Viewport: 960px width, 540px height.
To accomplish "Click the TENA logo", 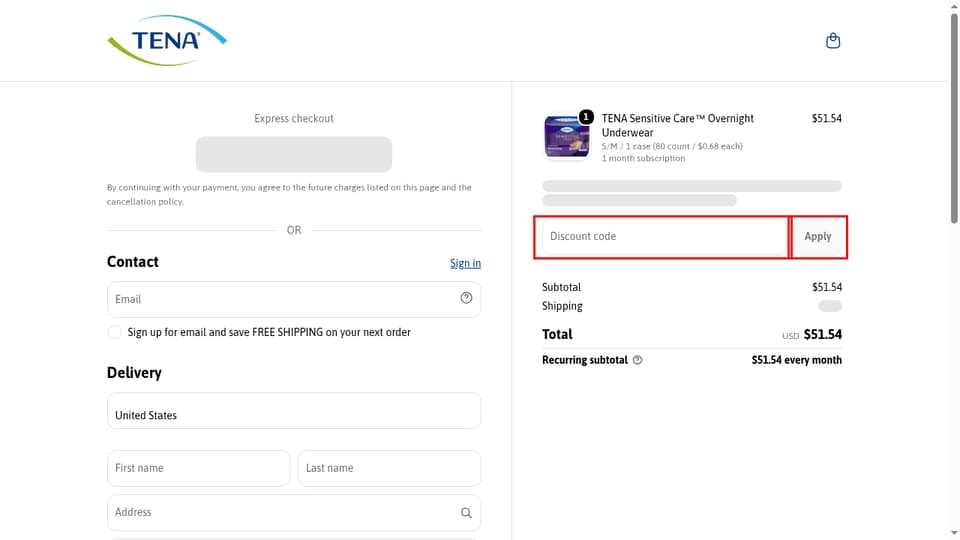I will tap(167, 40).
